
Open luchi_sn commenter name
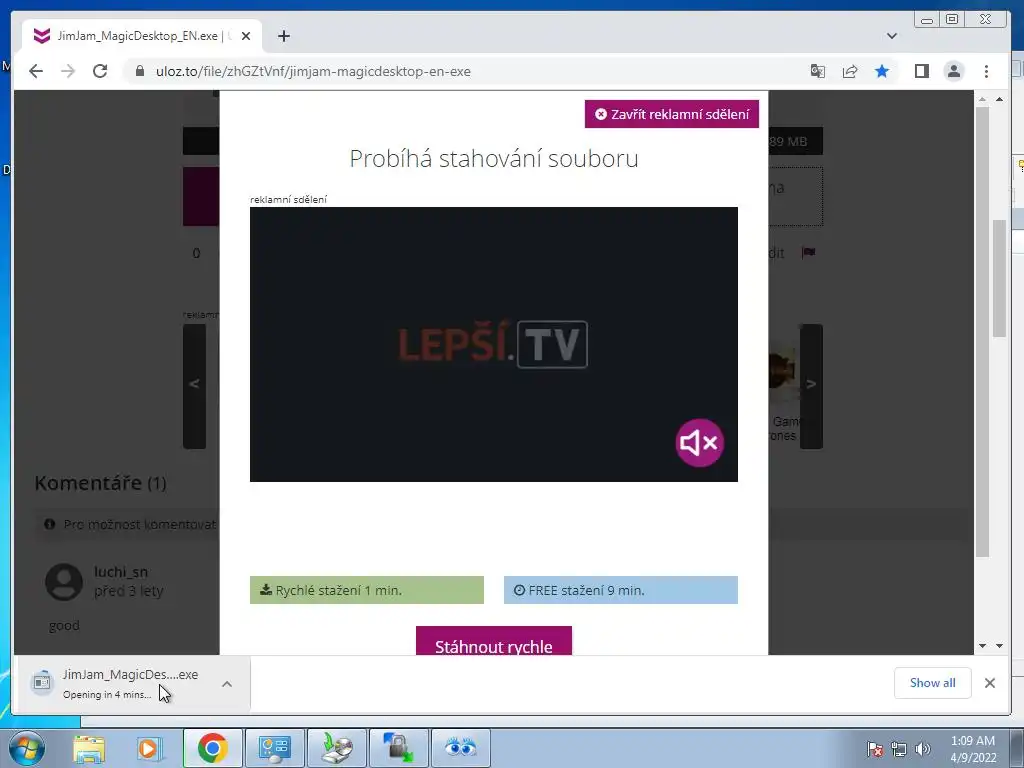pos(121,571)
